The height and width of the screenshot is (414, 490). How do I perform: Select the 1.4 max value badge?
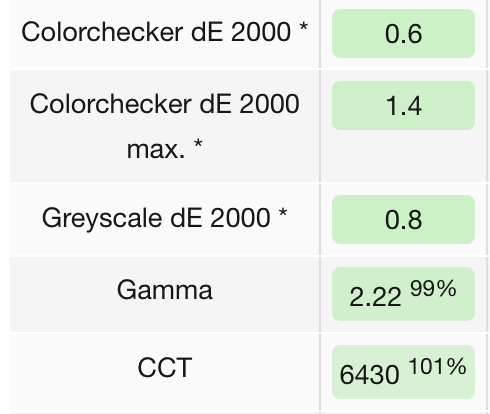pos(403,105)
